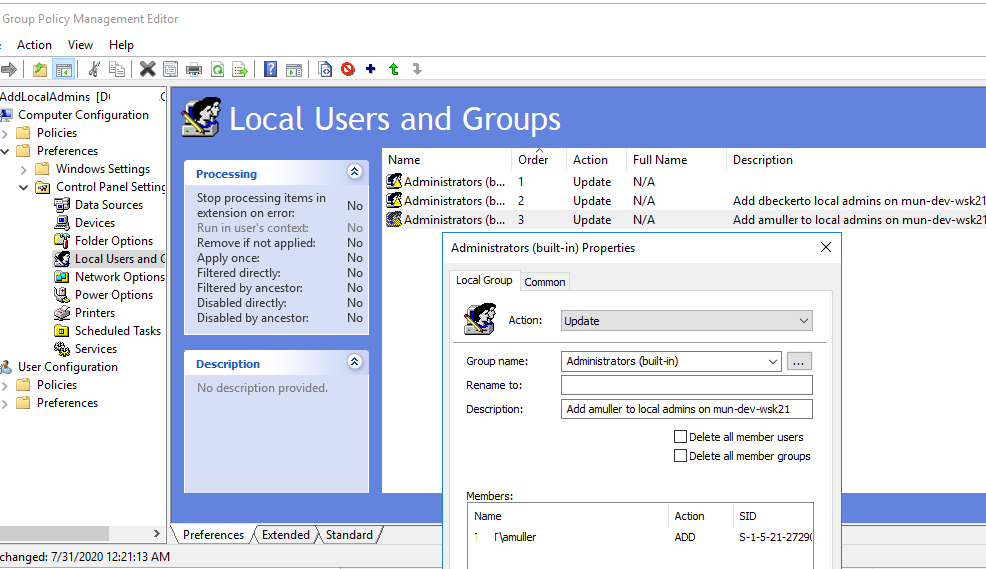Collapse the Processing panel section
The width and height of the screenshot is (986, 569).
pos(354,172)
